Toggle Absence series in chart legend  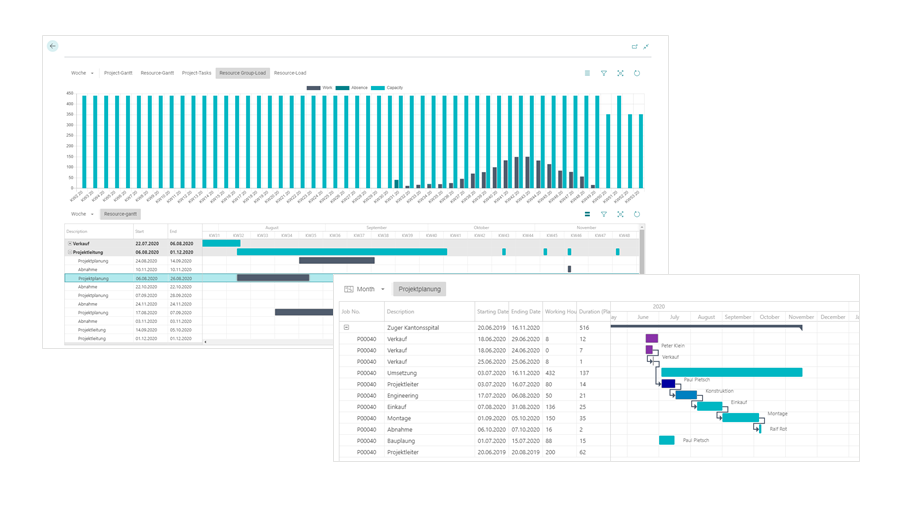[x=352, y=87]
